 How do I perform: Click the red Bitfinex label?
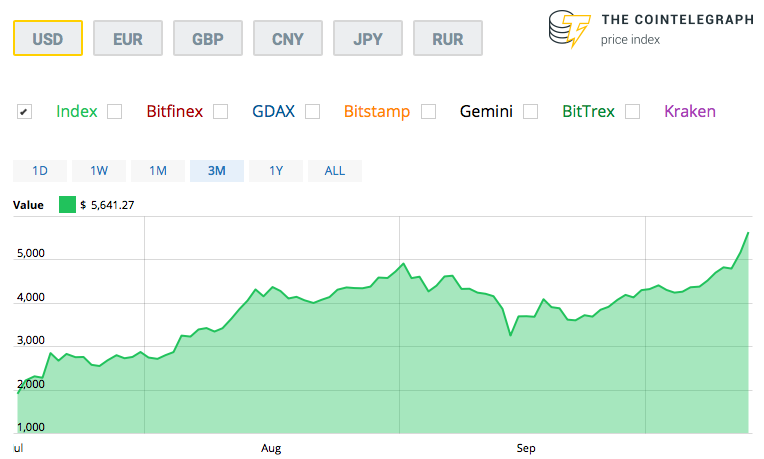coord(174,112)
